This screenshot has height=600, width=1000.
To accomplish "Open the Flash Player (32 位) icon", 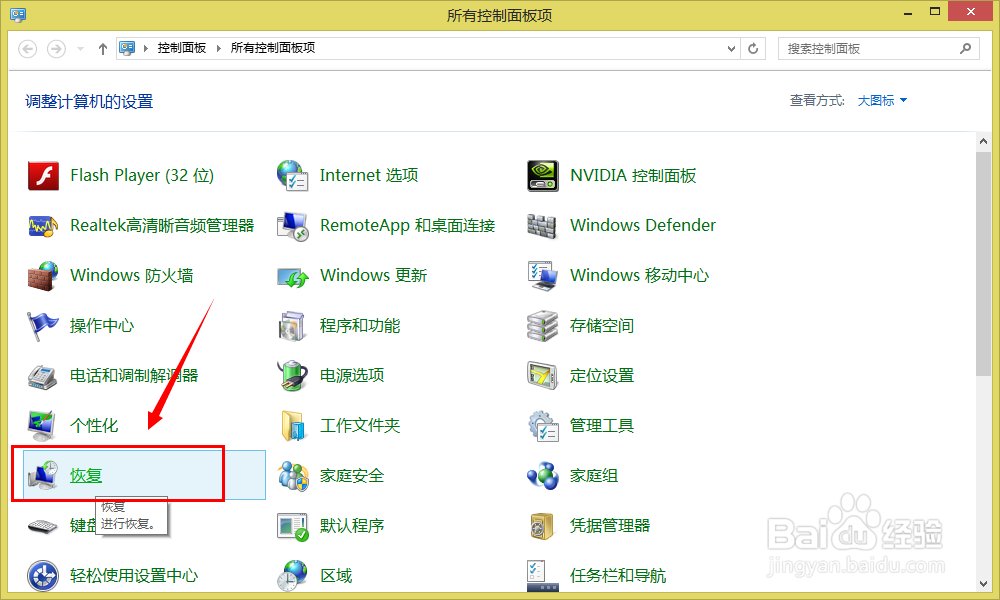I will tap(43, 175).
